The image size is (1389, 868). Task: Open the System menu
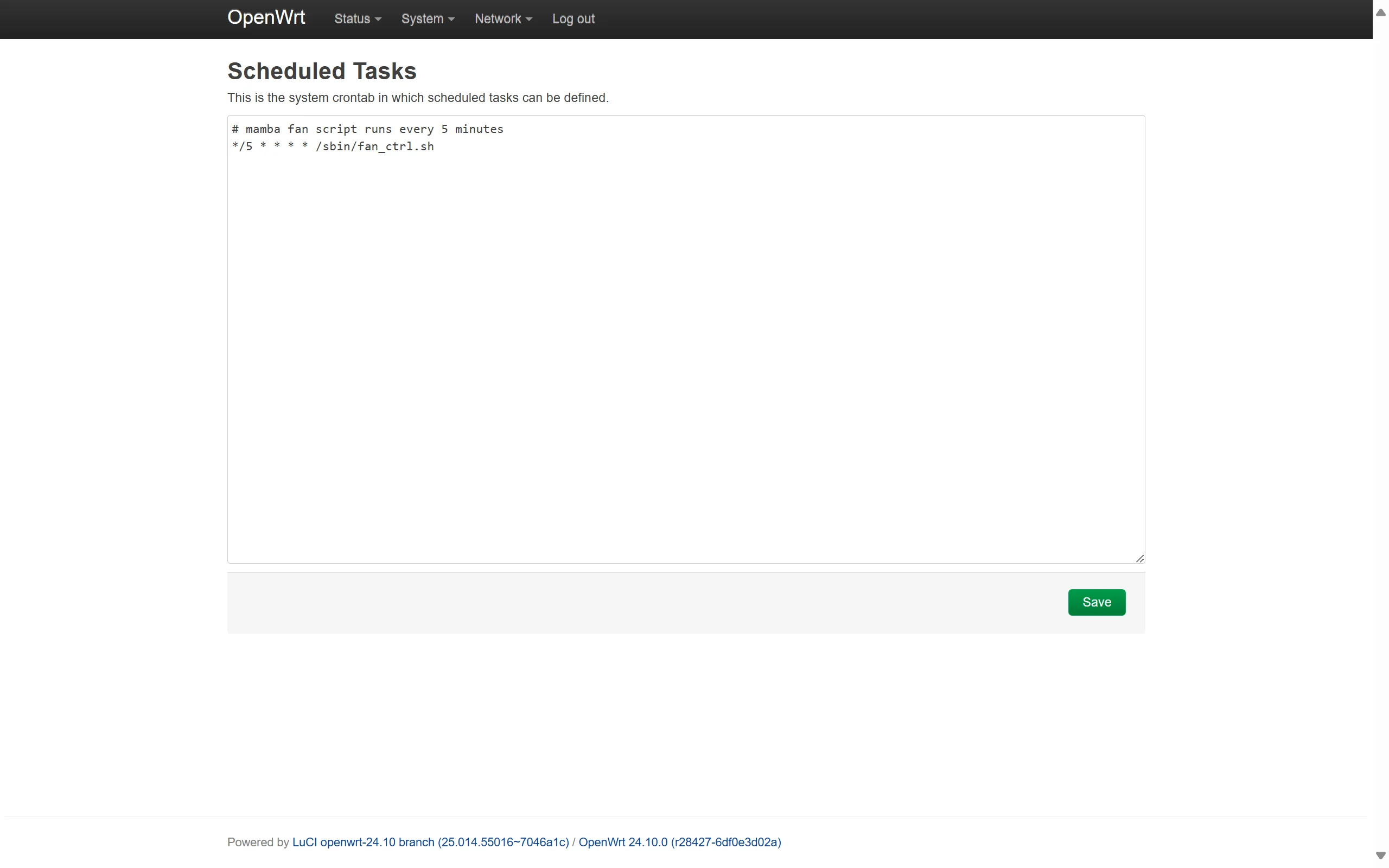click(x=428, y=19)
